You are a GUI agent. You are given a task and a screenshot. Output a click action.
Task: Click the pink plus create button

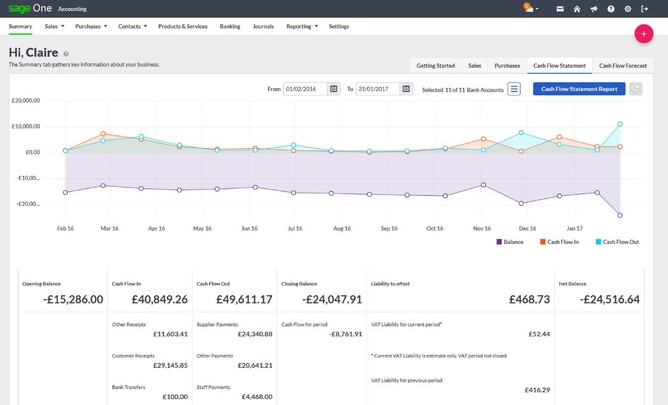pos(644,34)
